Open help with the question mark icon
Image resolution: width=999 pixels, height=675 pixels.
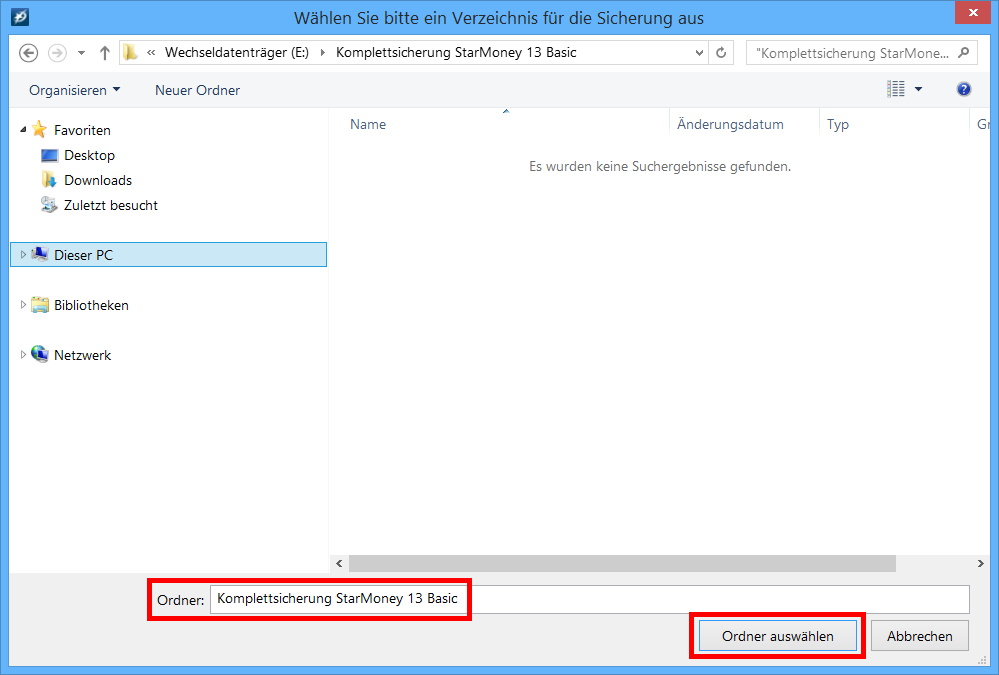[x=964, y=89]
